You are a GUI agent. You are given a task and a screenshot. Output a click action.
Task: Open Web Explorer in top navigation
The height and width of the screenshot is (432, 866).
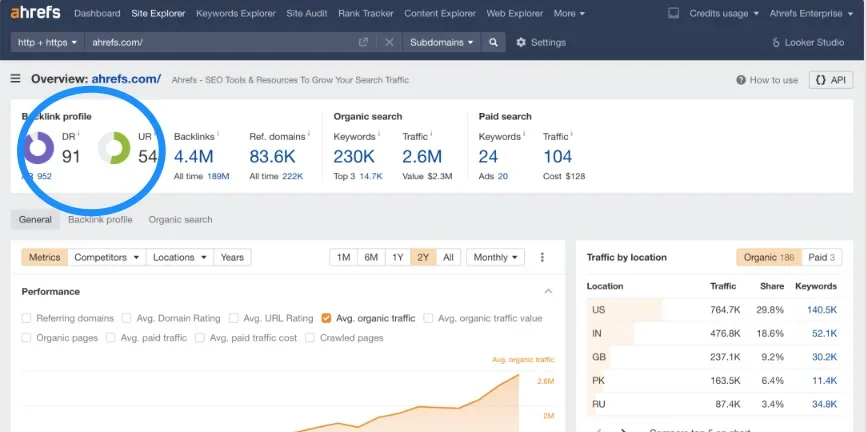(515, 13)
